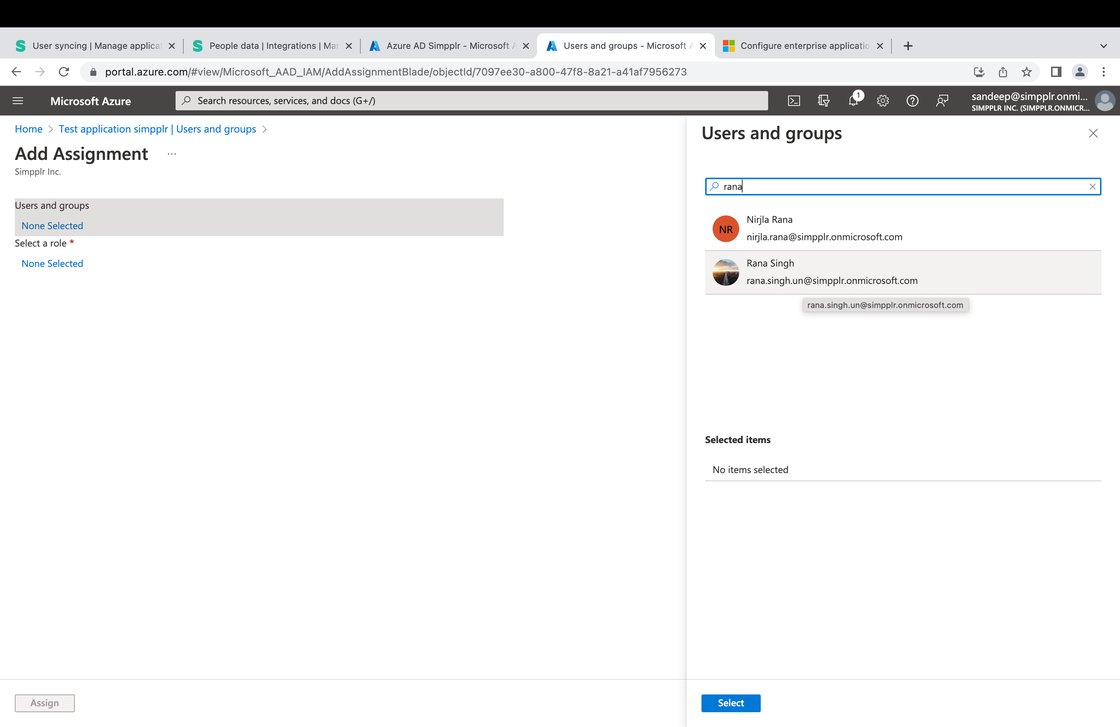Open the sandeep account profile avatar
This screenshot has width=1120, height=727.
tap(1104, 100)
